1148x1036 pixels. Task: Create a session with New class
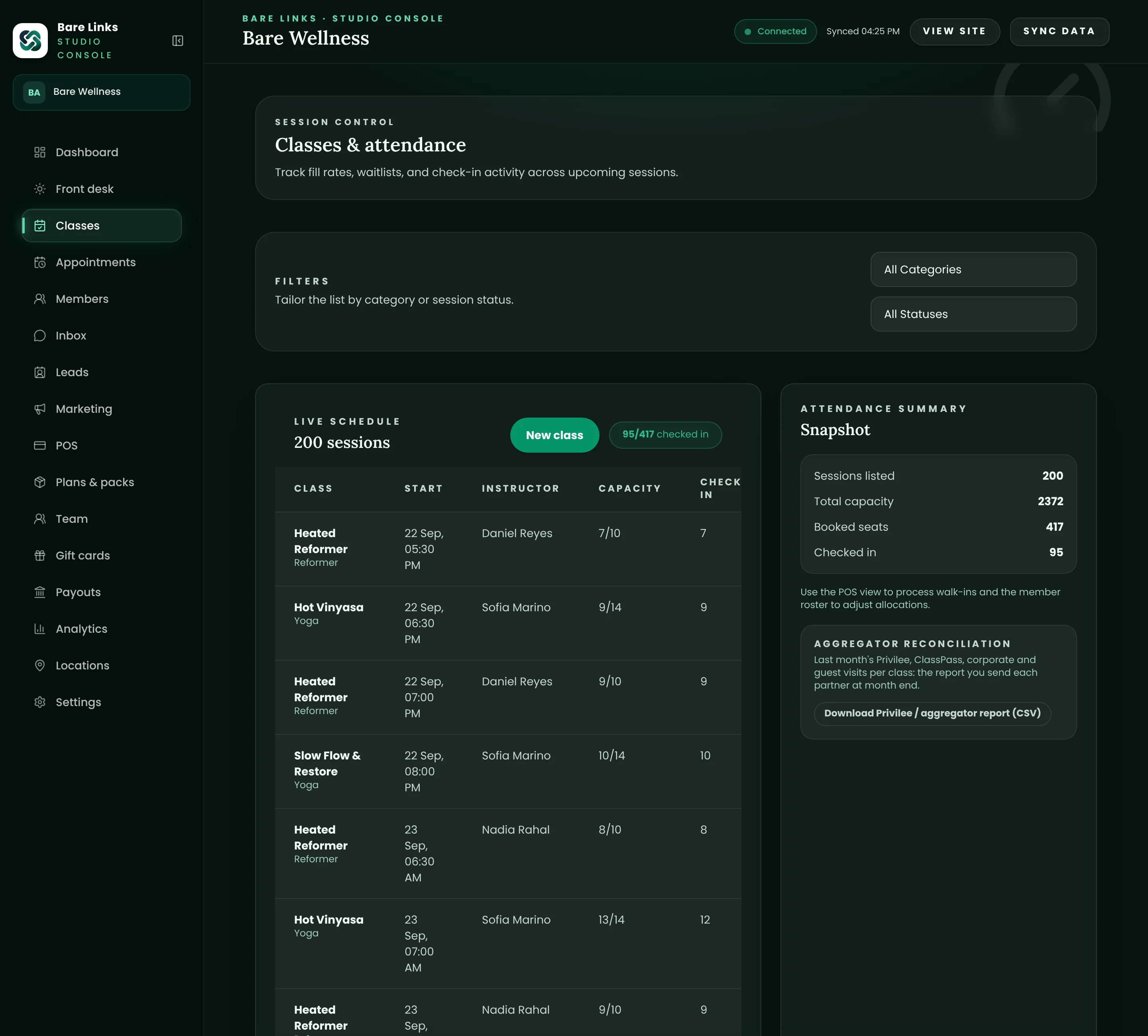pos(554,435)
